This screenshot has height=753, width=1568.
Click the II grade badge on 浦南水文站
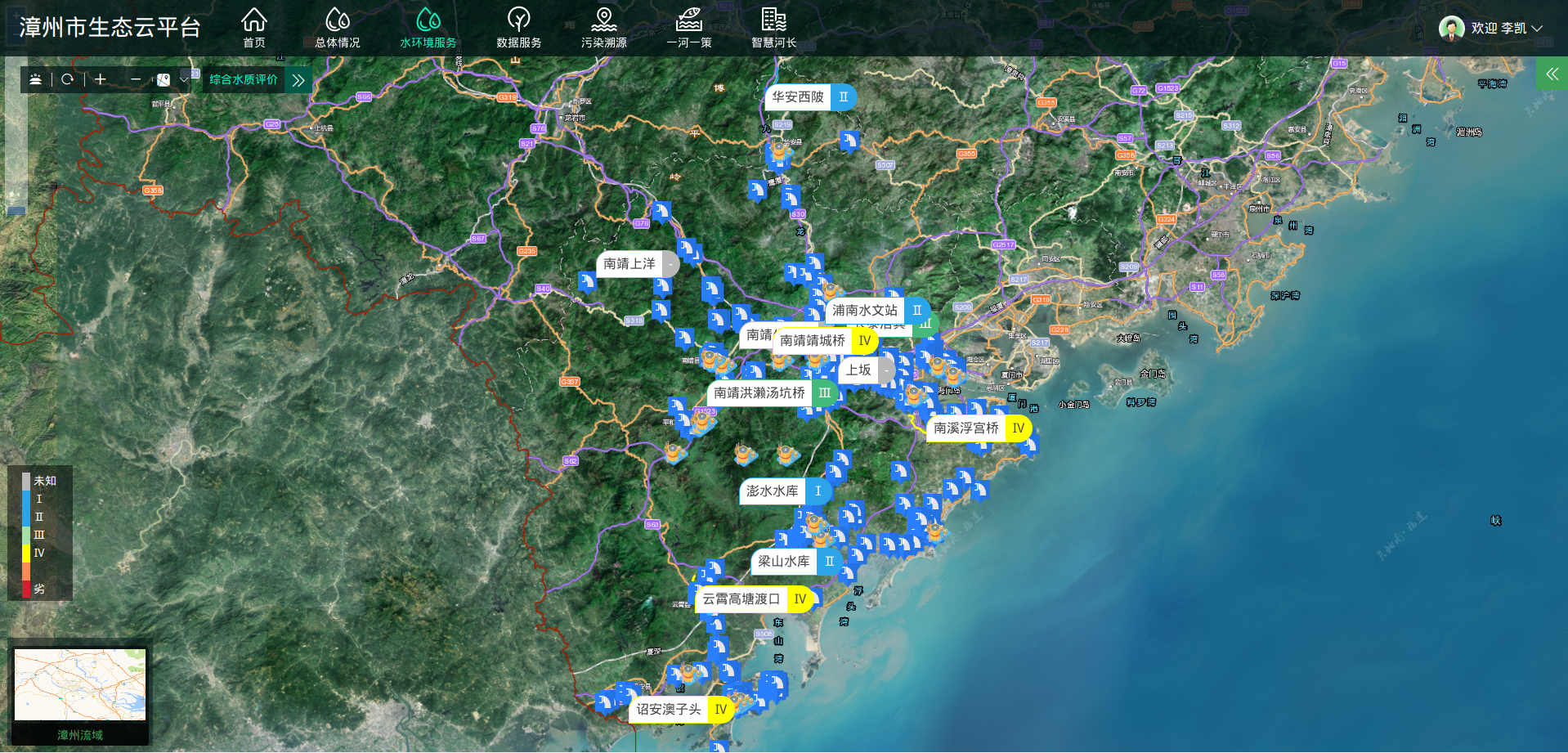point(917,311)
